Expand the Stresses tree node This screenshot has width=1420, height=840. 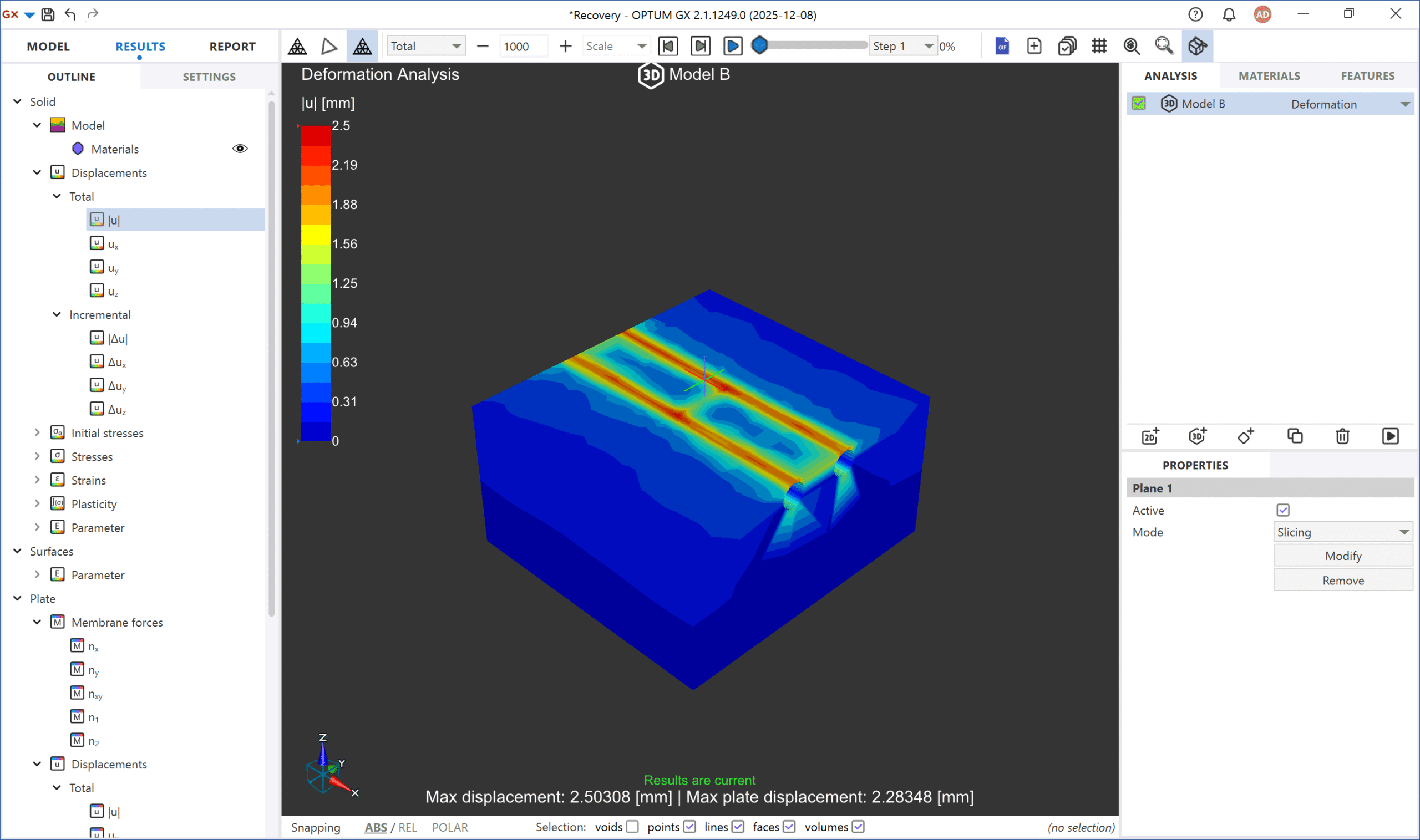pos(37,456)
